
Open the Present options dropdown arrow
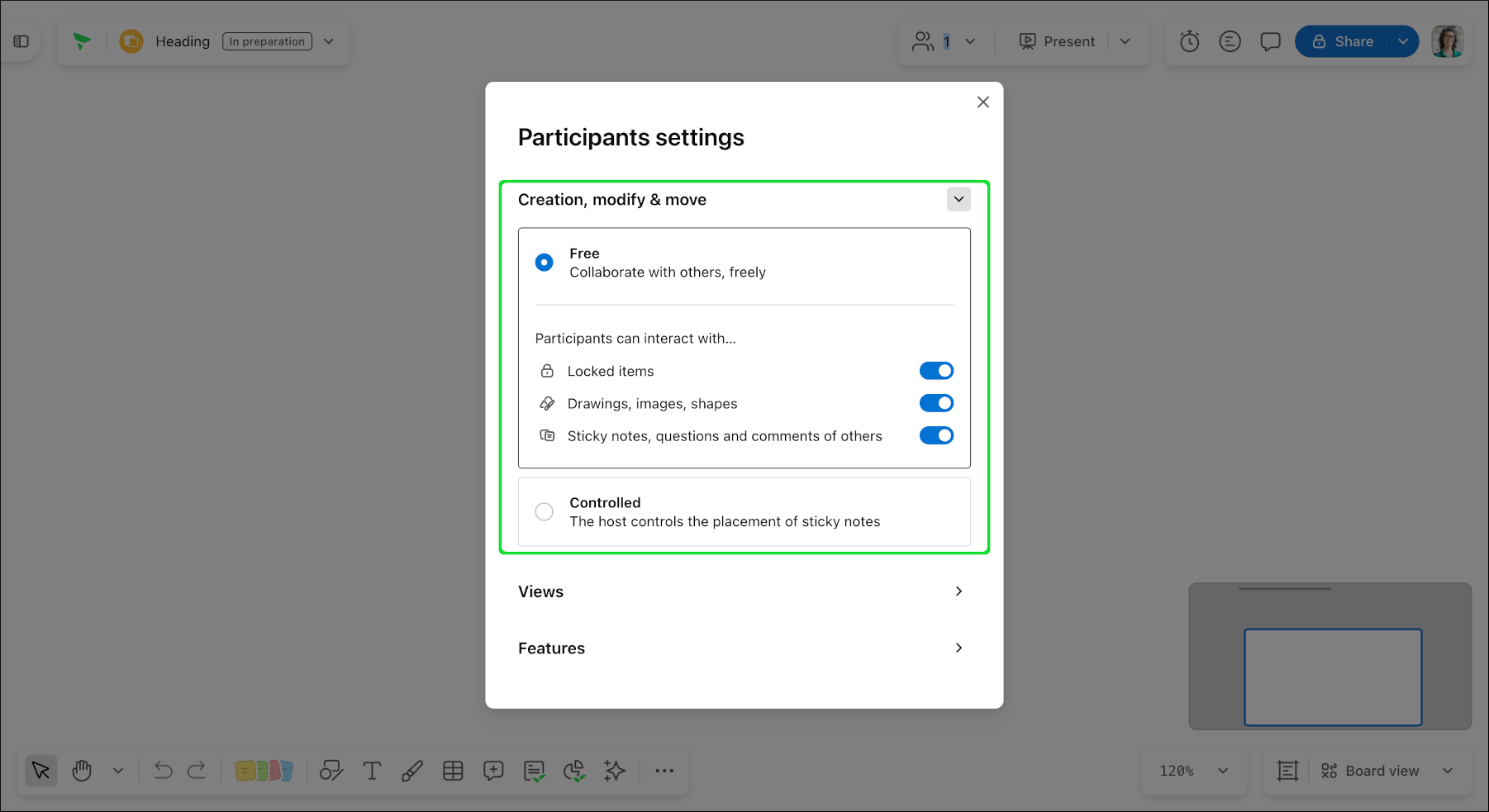click(1125, 41)
